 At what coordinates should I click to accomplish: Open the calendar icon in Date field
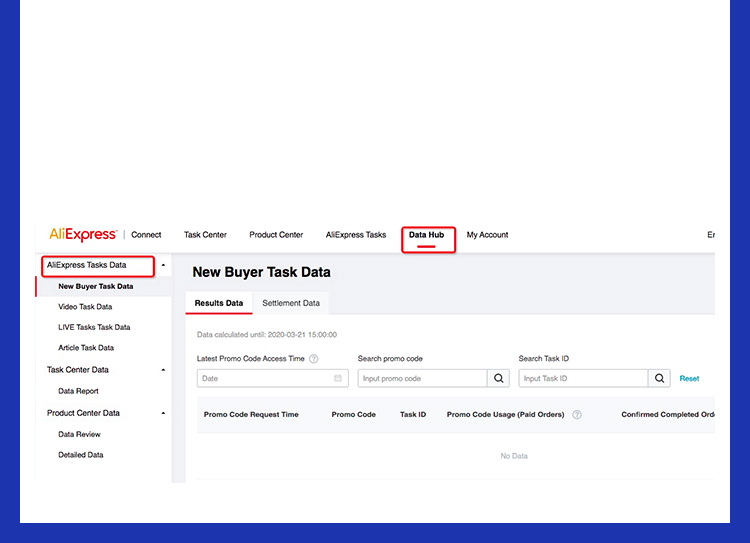click(338, 378)
